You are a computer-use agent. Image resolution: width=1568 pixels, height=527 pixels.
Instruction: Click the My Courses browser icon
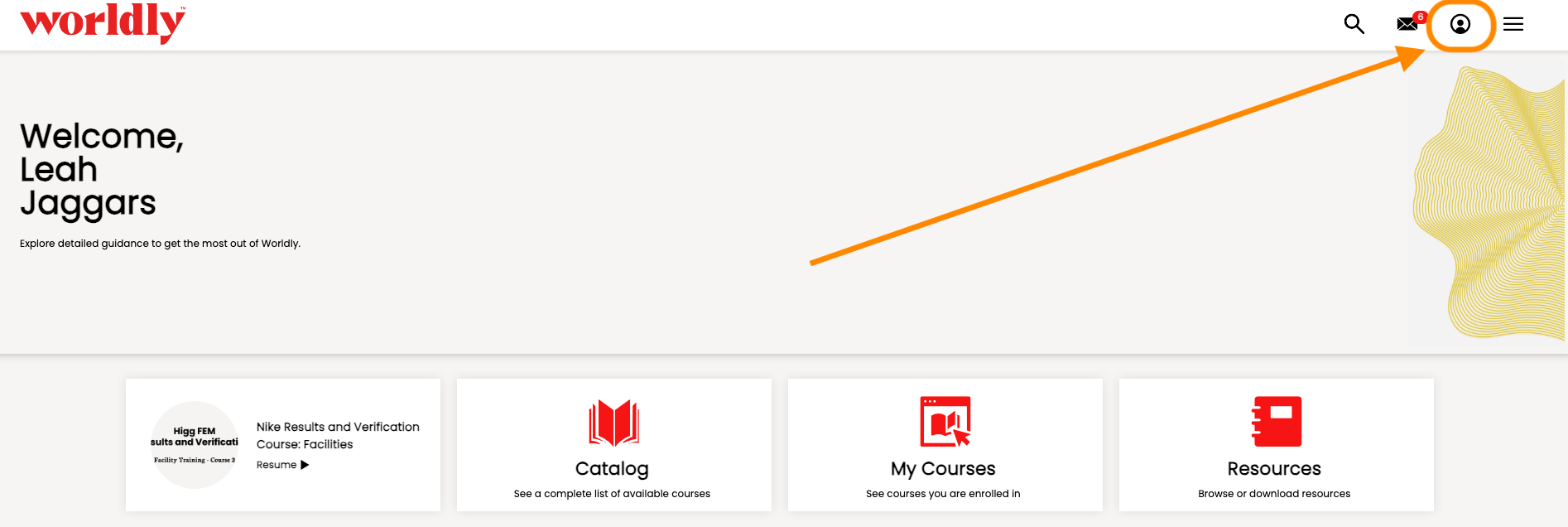click(945, 422)
